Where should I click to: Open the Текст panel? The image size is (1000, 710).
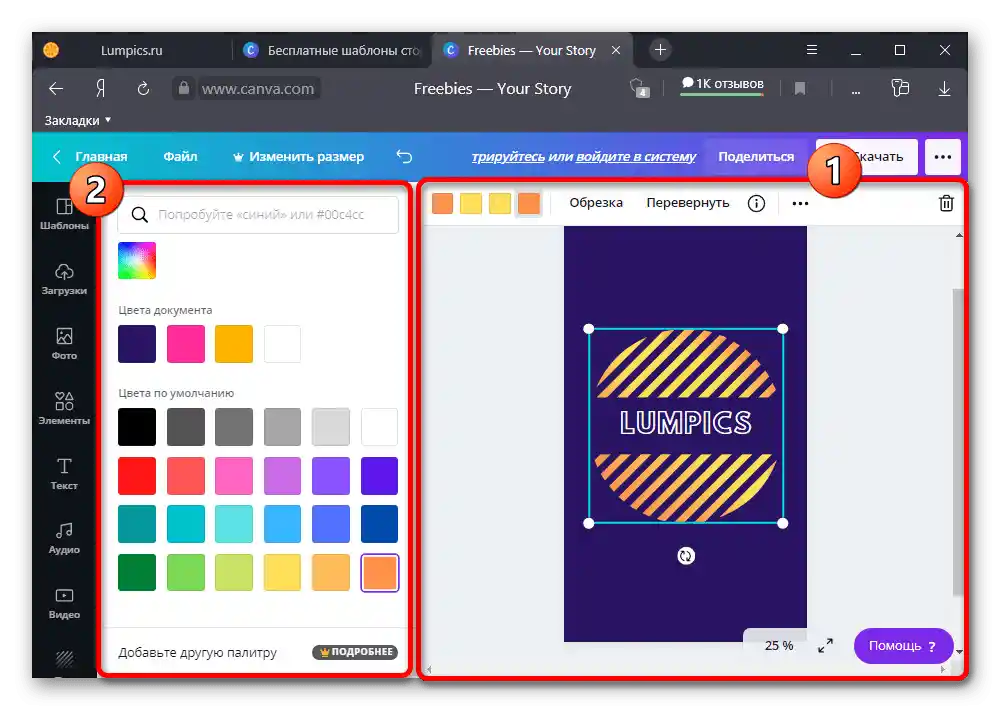pyautogui.click(x=64, y=474)
